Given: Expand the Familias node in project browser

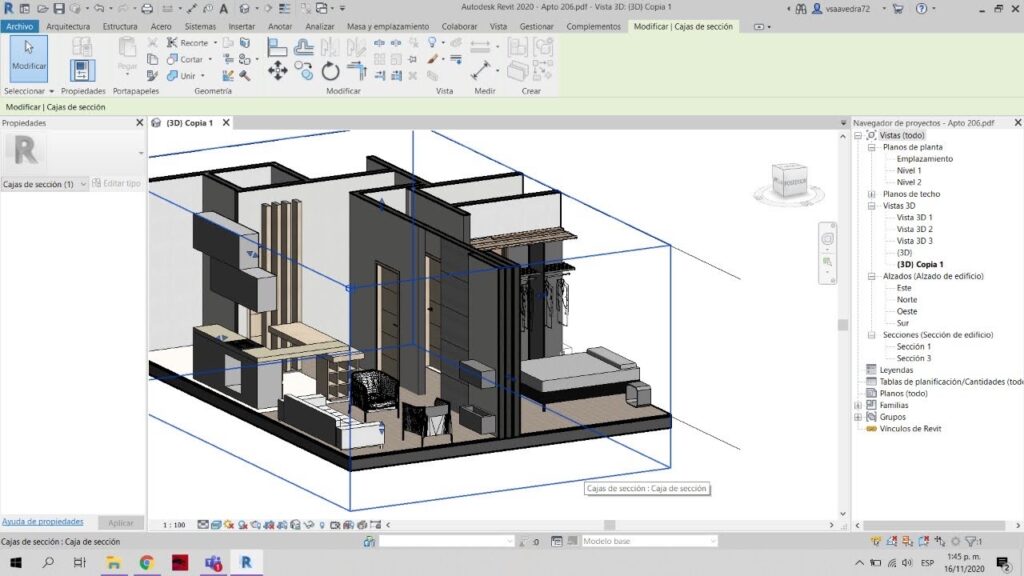Looking at the screenshot, I should pyautogui.click(x=858, y=405).
